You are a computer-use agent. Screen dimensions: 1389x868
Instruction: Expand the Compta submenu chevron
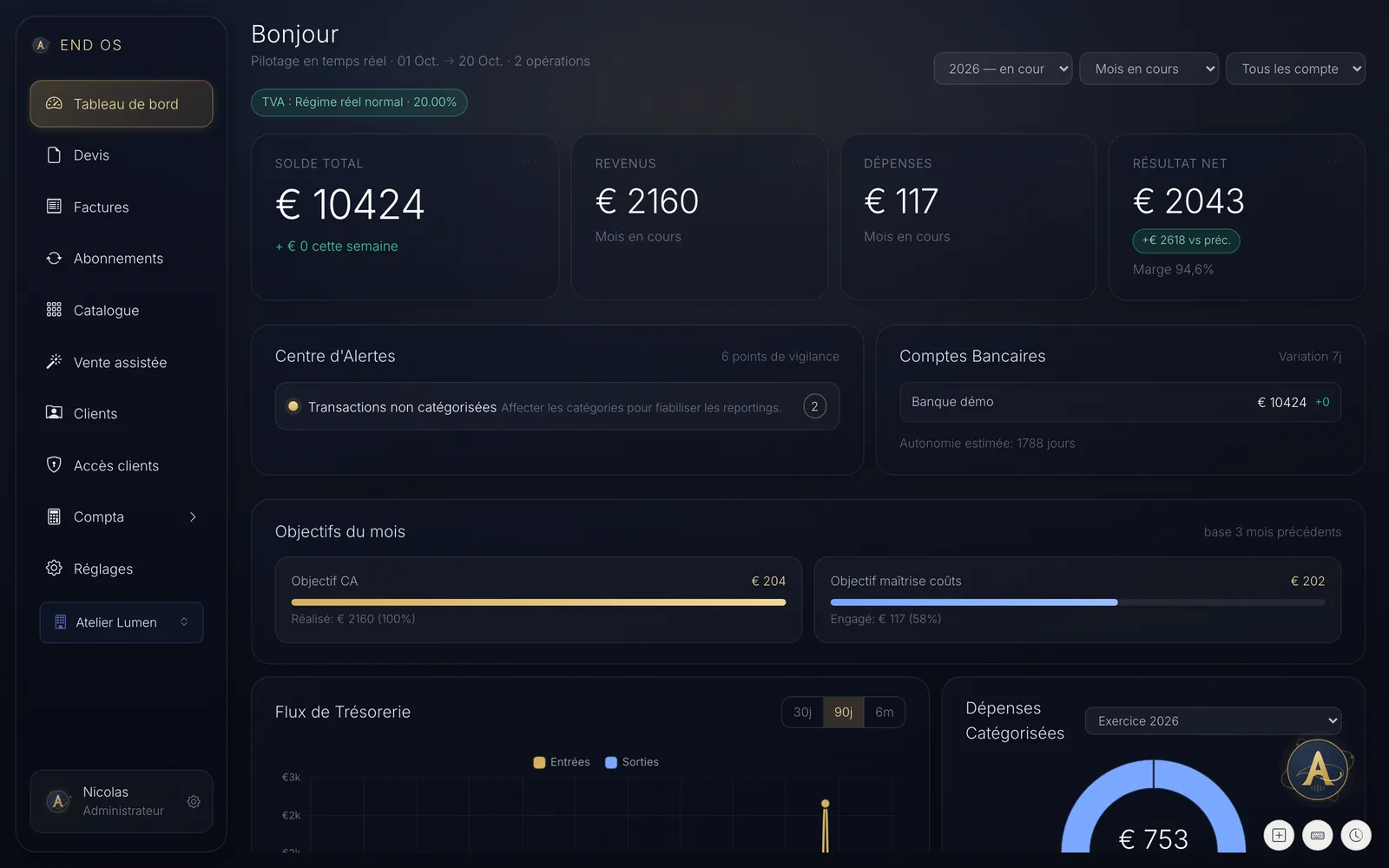[x=193, y=516]
